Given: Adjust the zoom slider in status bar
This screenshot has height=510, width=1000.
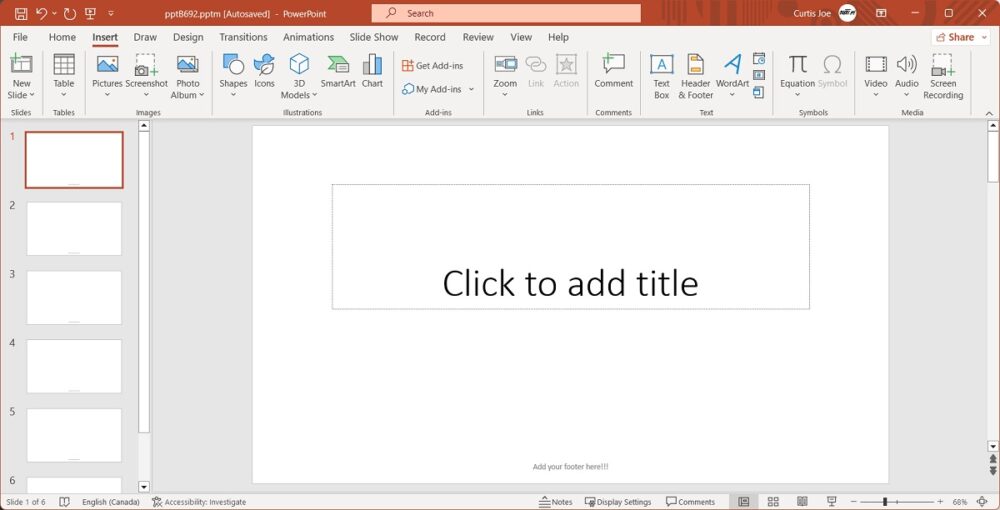Looking at the screenshot, I should 885,502.
